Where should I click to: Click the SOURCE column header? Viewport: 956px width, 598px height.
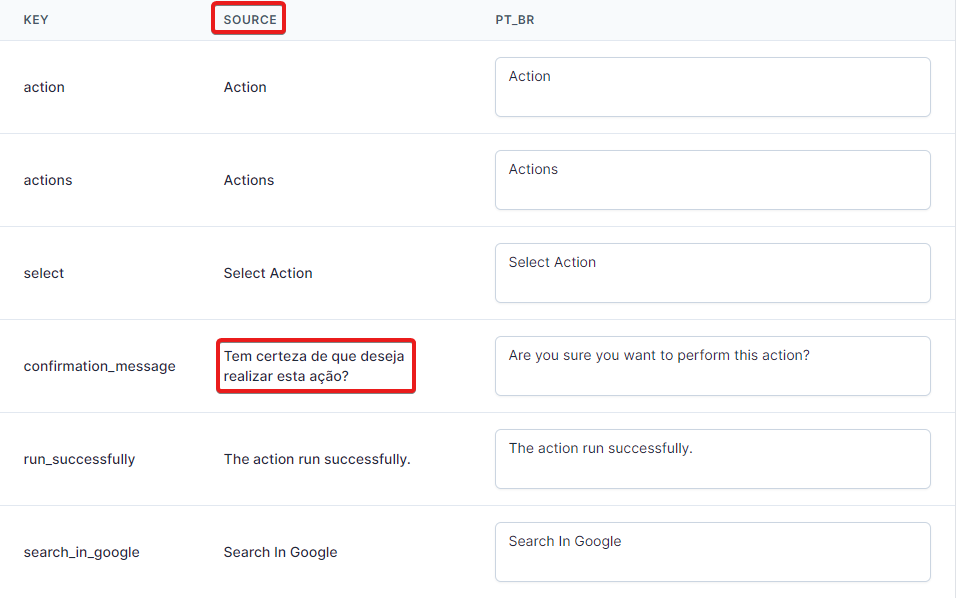tap(249, 20)
